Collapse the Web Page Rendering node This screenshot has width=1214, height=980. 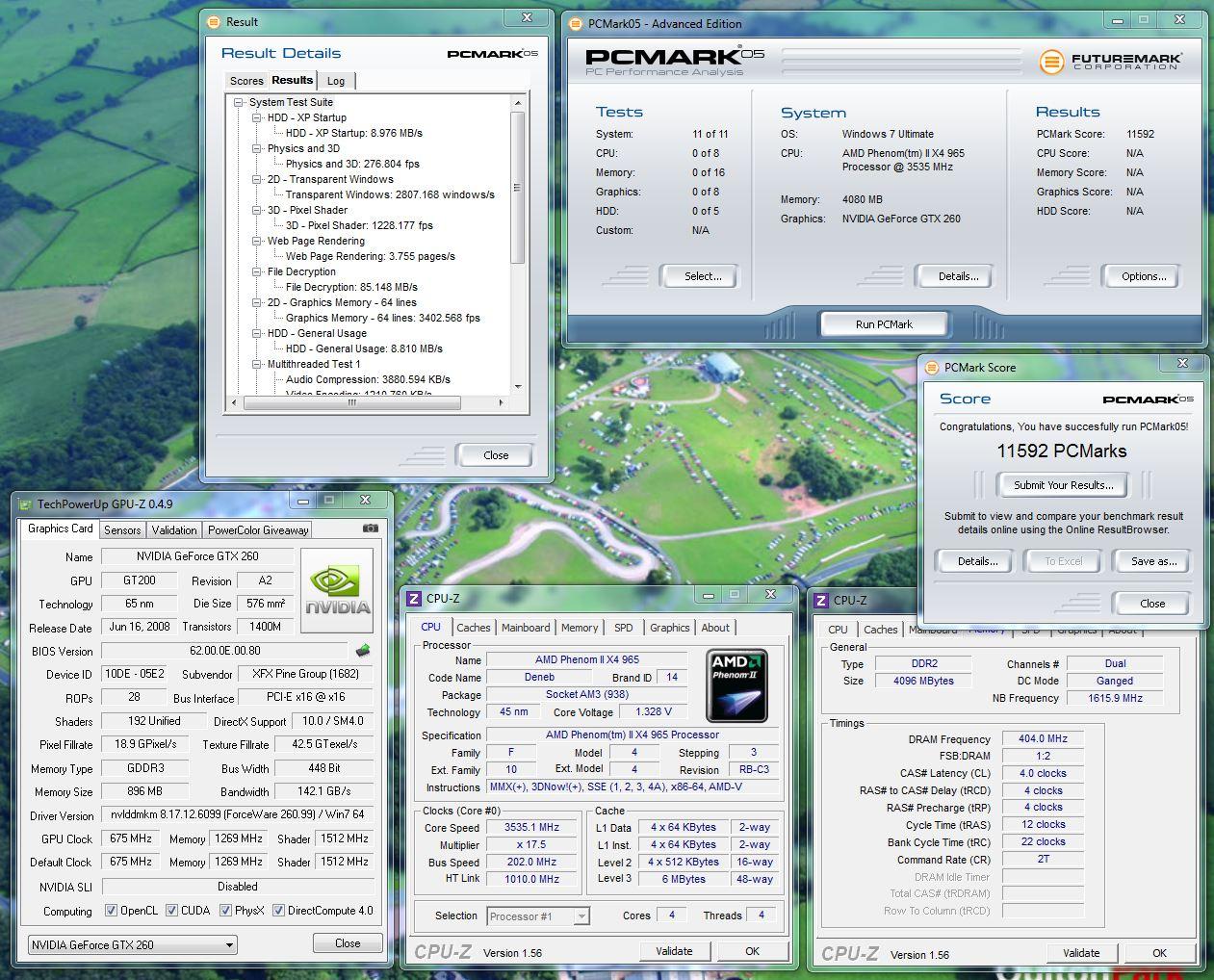tap(257, 241)
